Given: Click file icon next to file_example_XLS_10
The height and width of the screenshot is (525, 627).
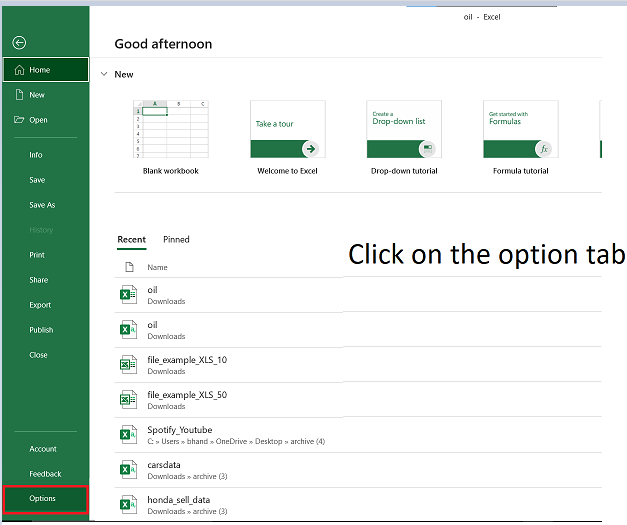Looking at the screenshot, I should pos(128,364).
